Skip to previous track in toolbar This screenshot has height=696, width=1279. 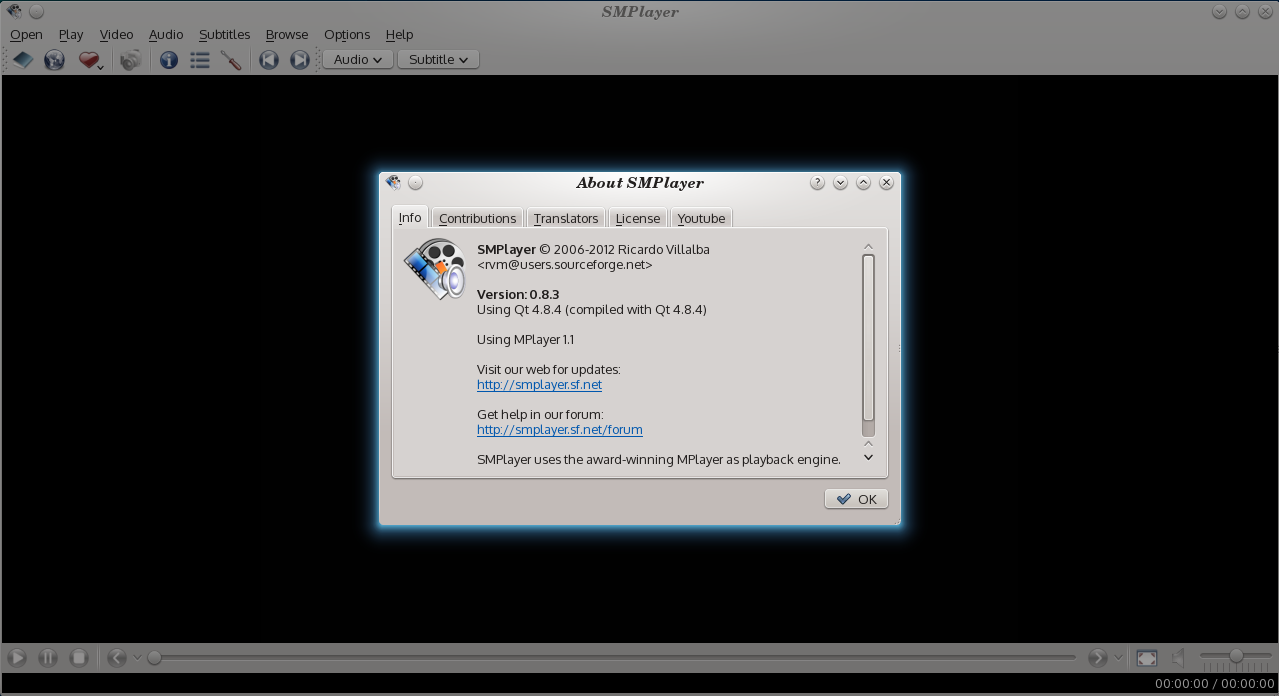point(268,60)
